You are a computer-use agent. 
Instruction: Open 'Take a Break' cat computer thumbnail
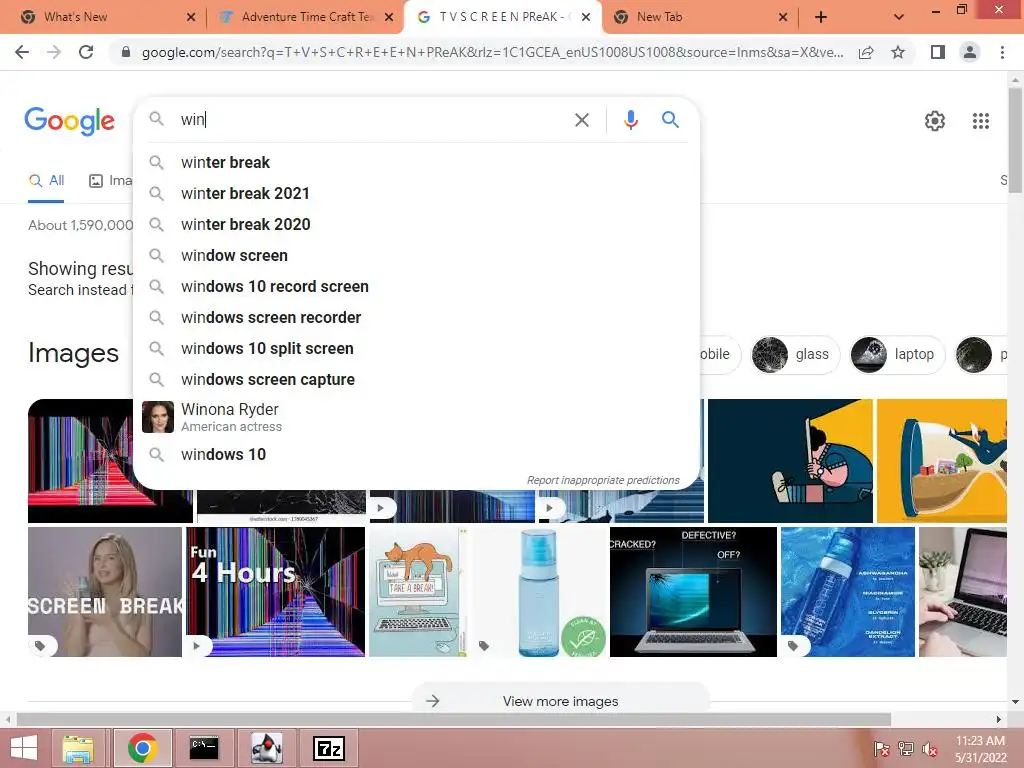pyautogui.click(x=418, y=592)
